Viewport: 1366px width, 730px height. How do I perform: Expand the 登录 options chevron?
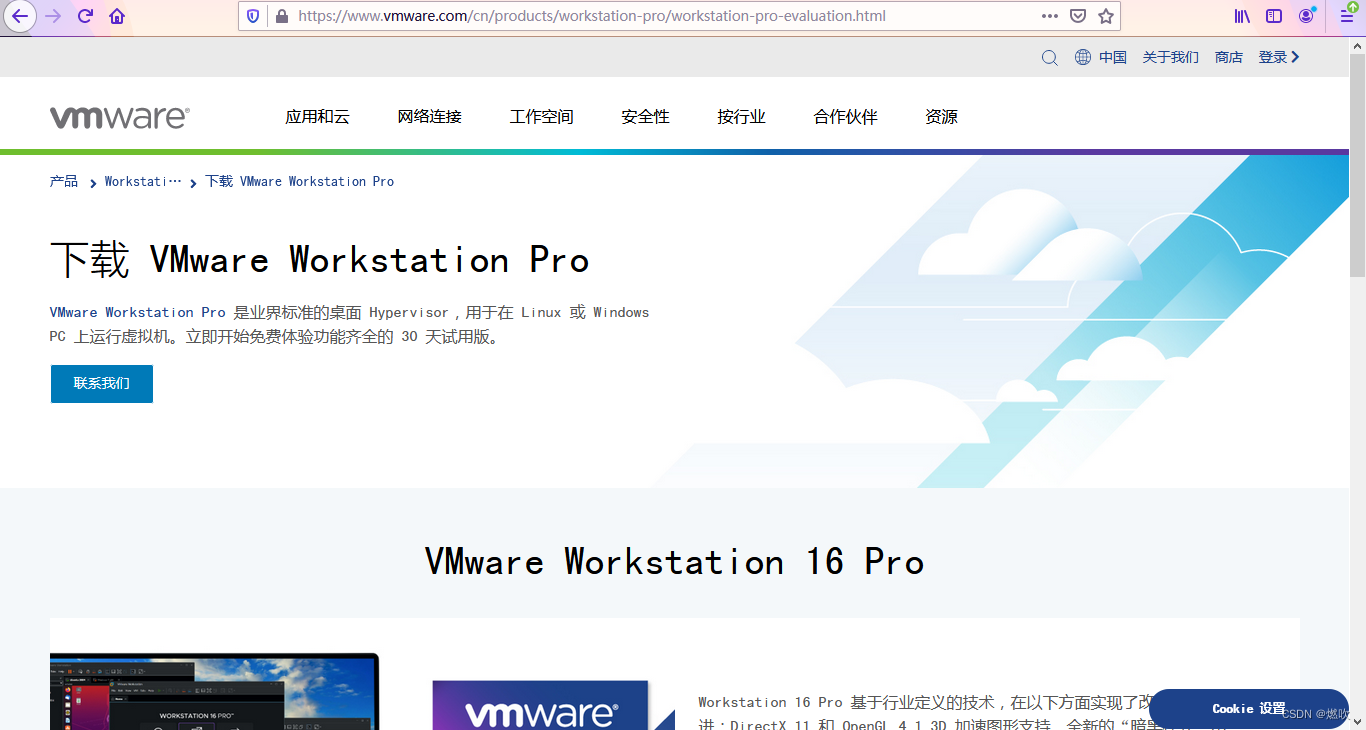click(x=1295, y=57)
